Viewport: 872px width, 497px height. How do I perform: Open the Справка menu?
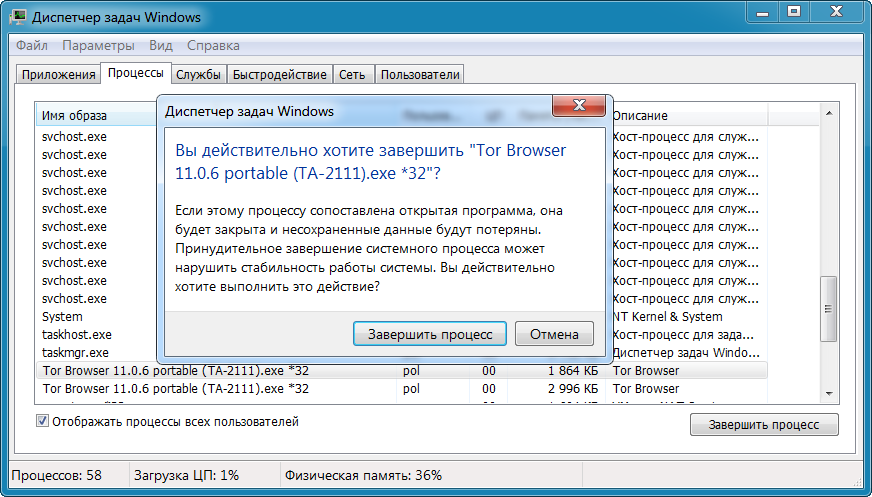(x=213, y=46)
